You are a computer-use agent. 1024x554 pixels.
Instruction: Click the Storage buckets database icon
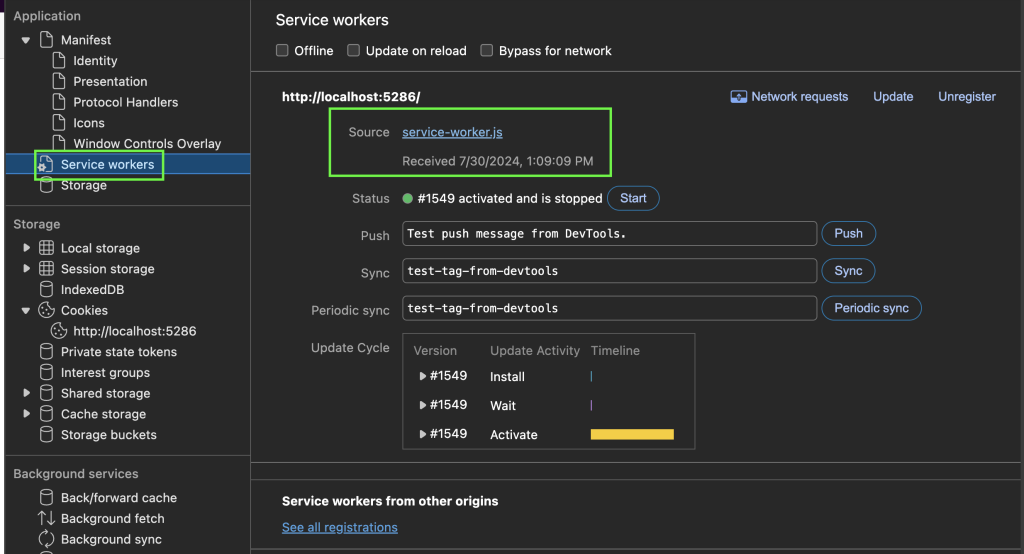tap(46, 434)
